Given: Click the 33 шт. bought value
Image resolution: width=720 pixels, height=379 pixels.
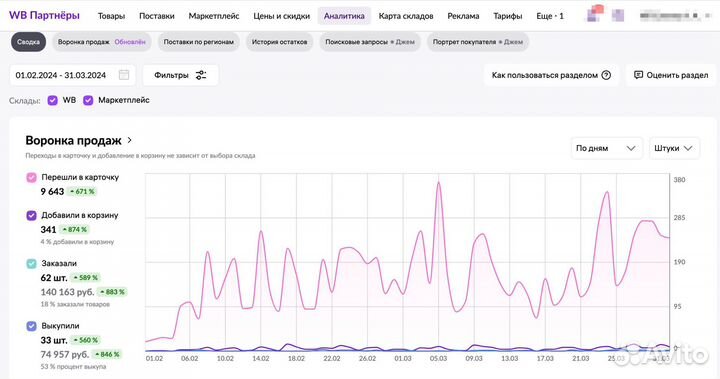Looking at the screenshot, I should click(x=54, y=340).
